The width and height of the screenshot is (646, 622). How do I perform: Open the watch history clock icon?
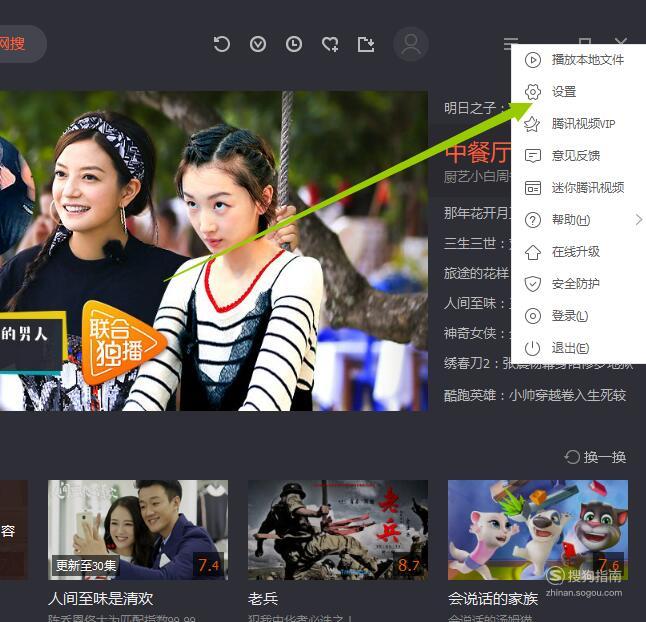294,44
